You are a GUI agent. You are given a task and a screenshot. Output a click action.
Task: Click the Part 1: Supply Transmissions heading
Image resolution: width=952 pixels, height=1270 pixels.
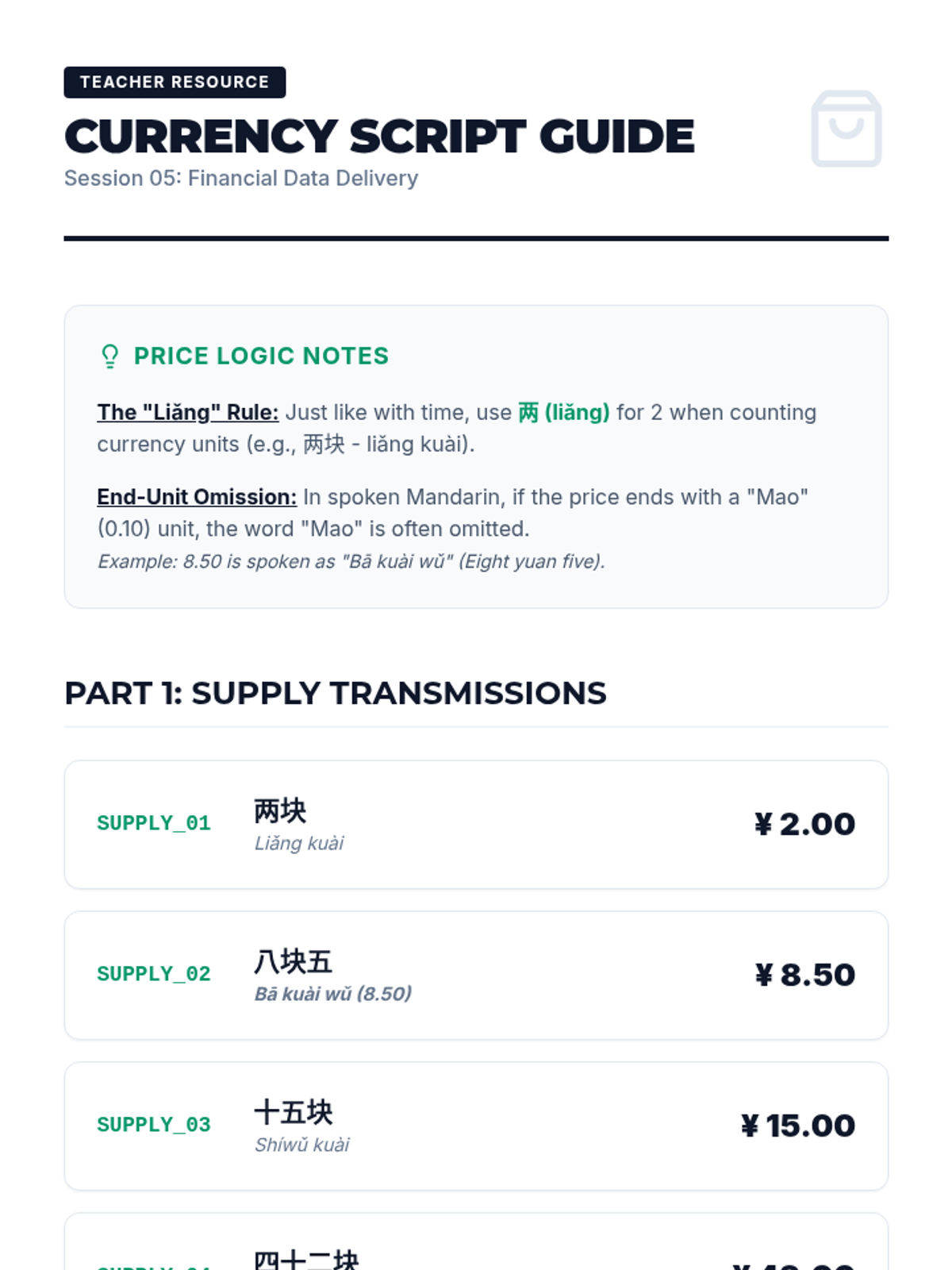336,693
